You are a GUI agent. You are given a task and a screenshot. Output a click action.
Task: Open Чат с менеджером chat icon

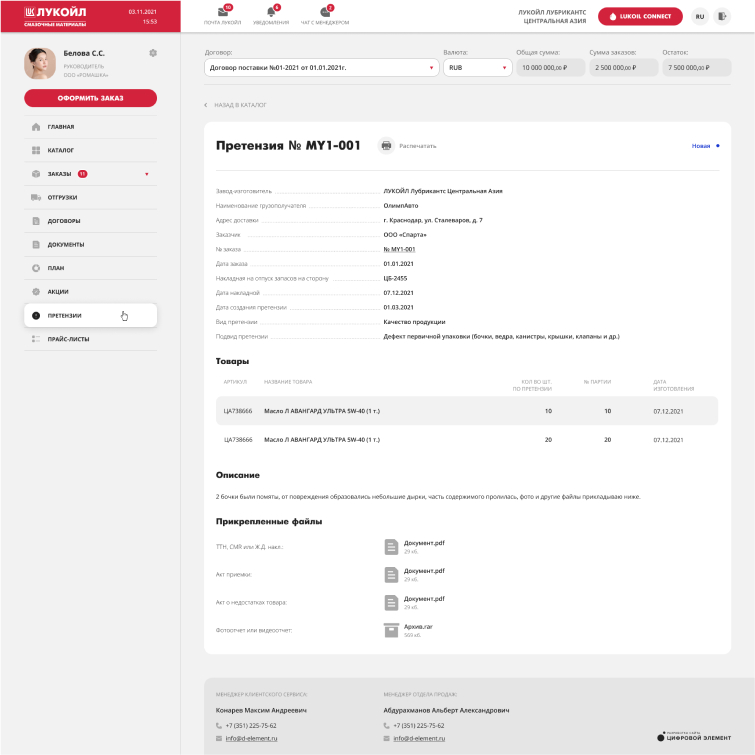[325, 12]
